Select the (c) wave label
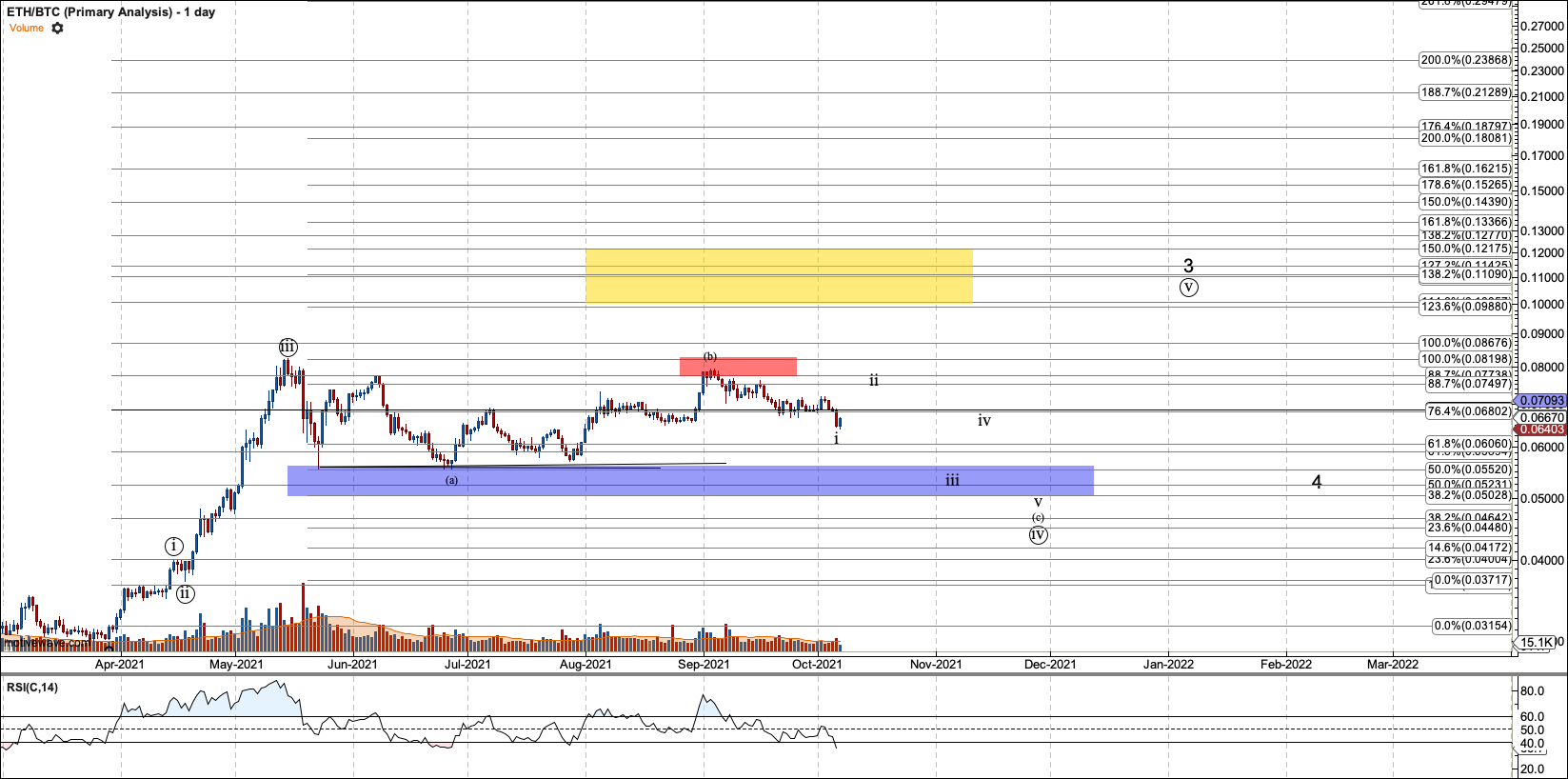This screenshot has width=1568, height=779. click(1038, 517)
